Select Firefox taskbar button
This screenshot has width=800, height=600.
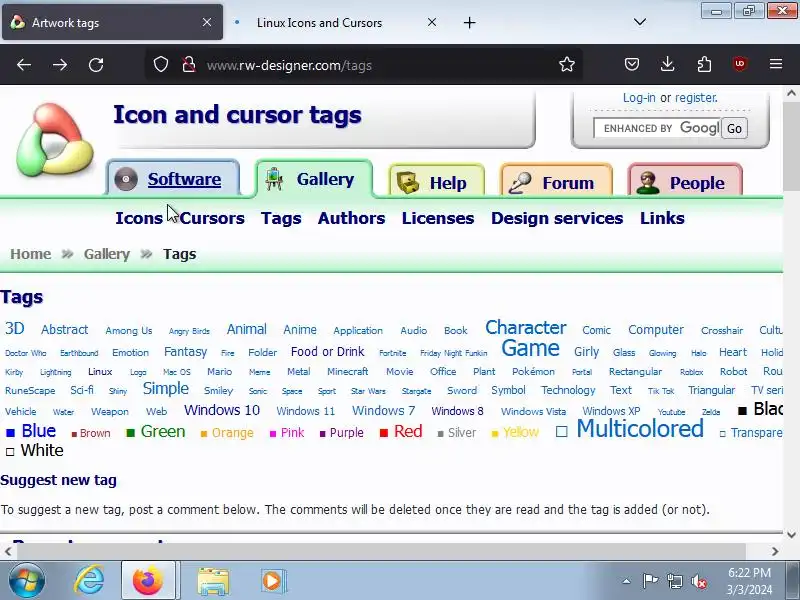(148, 581)
